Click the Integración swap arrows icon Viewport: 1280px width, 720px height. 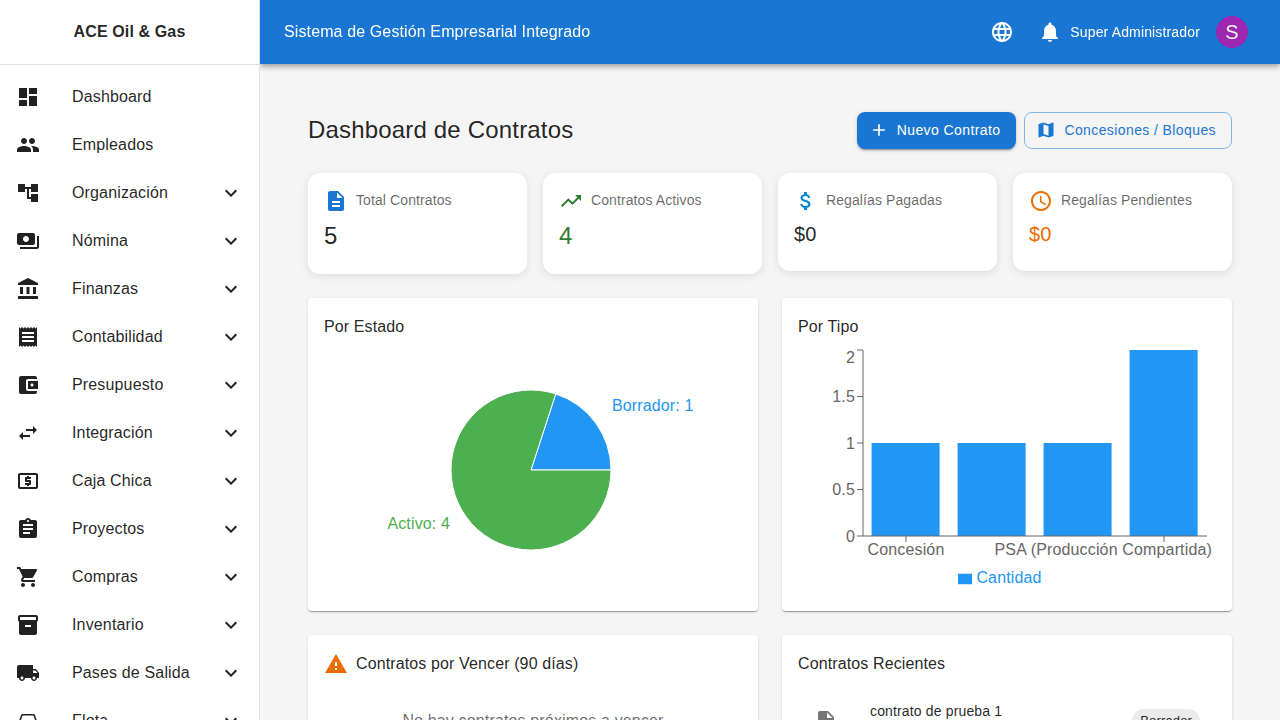28,432
